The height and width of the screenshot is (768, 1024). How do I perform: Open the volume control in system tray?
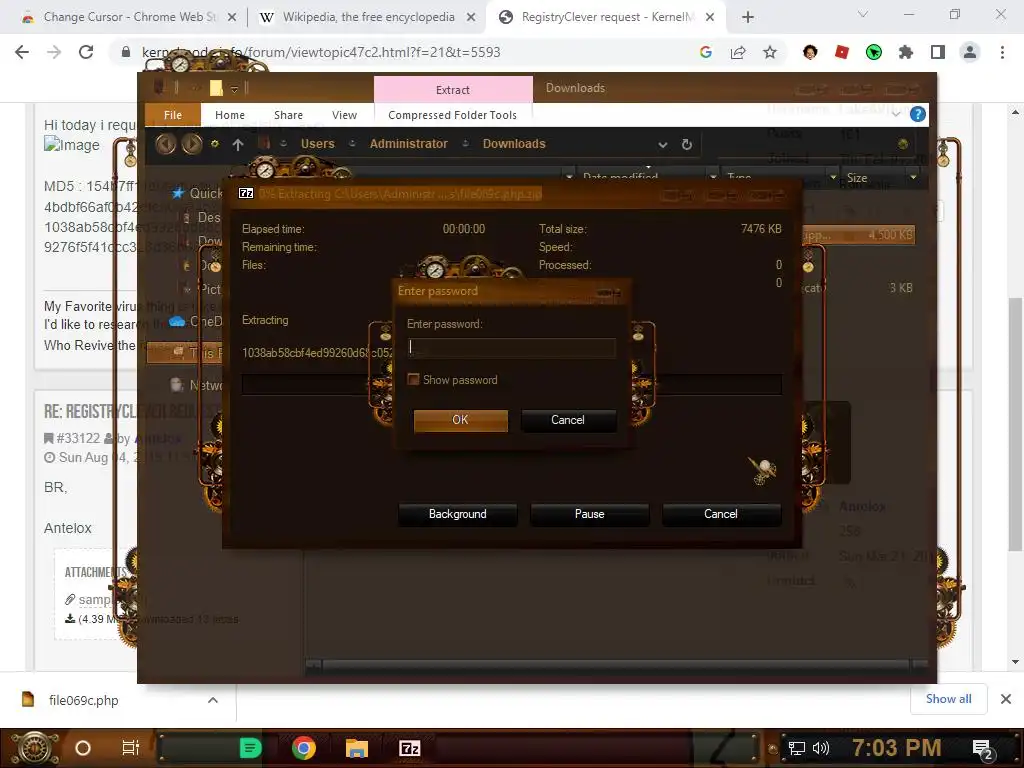821,748
